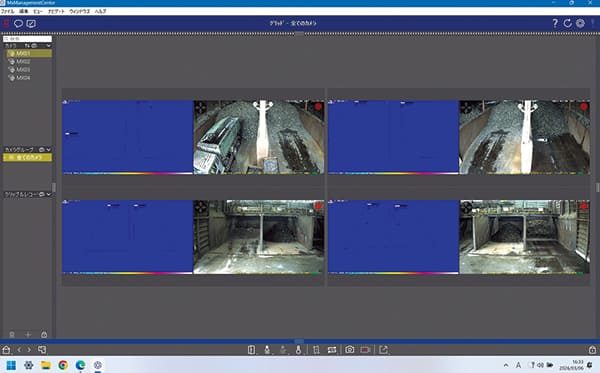
Task: Click fan icon on top-right camera tile
Action: (x=466, y=108)
